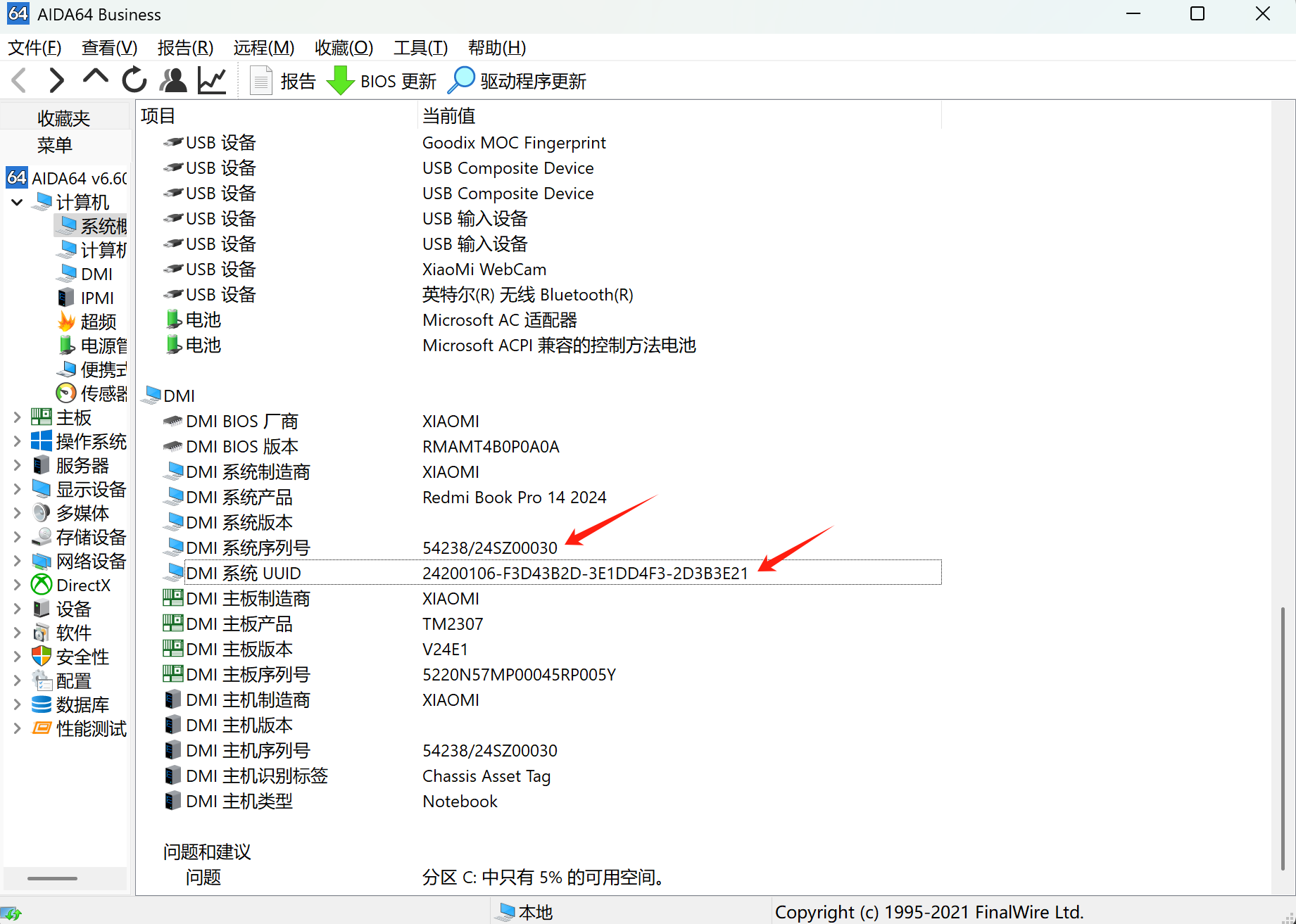Click the 存储设备 drive icon
The height and width of the screenshot is (924, 1296).
click(x=42, y=537)
